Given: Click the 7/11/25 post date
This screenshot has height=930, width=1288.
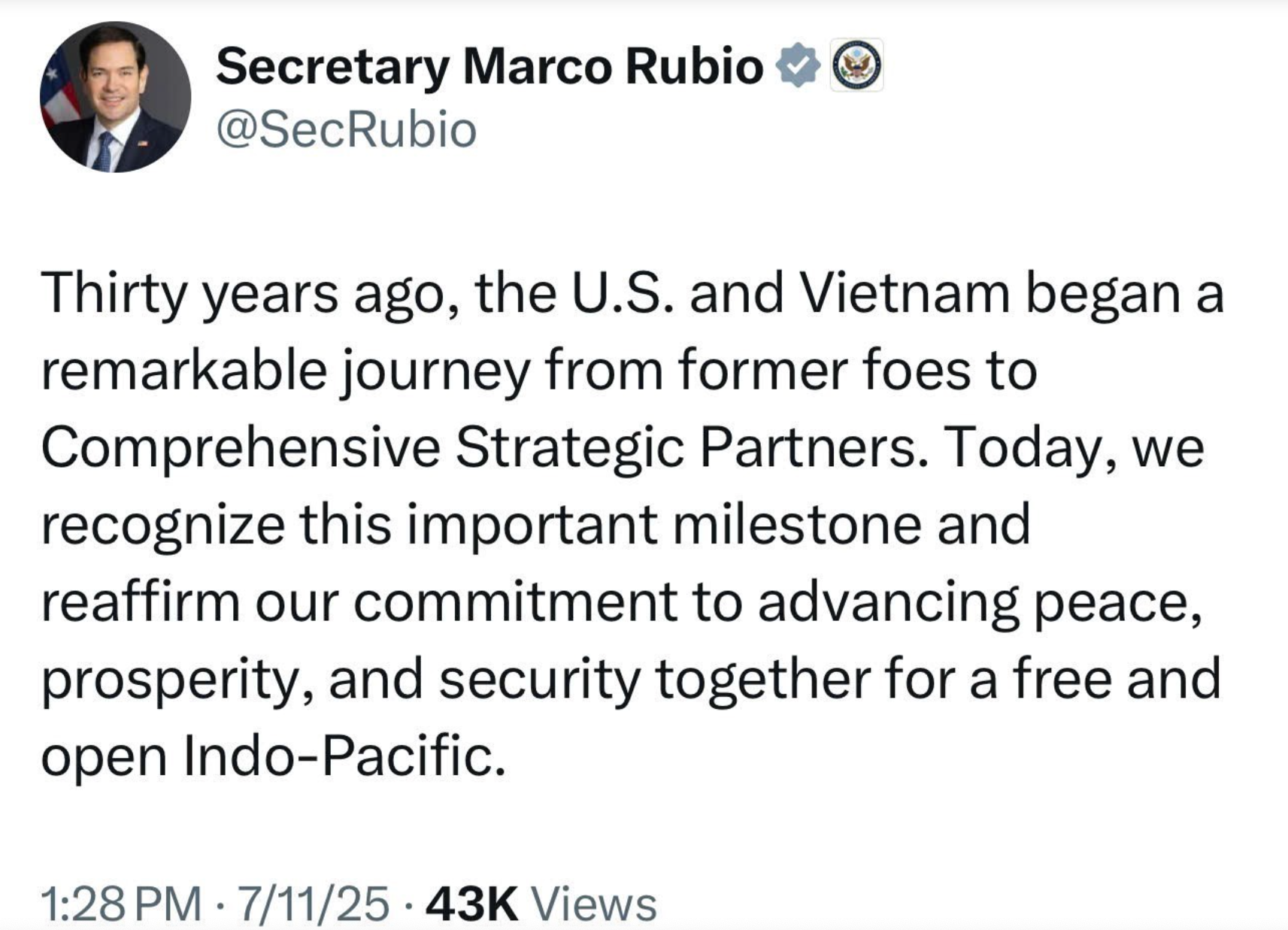Looking at the screenshot, I should coord(313,903).
